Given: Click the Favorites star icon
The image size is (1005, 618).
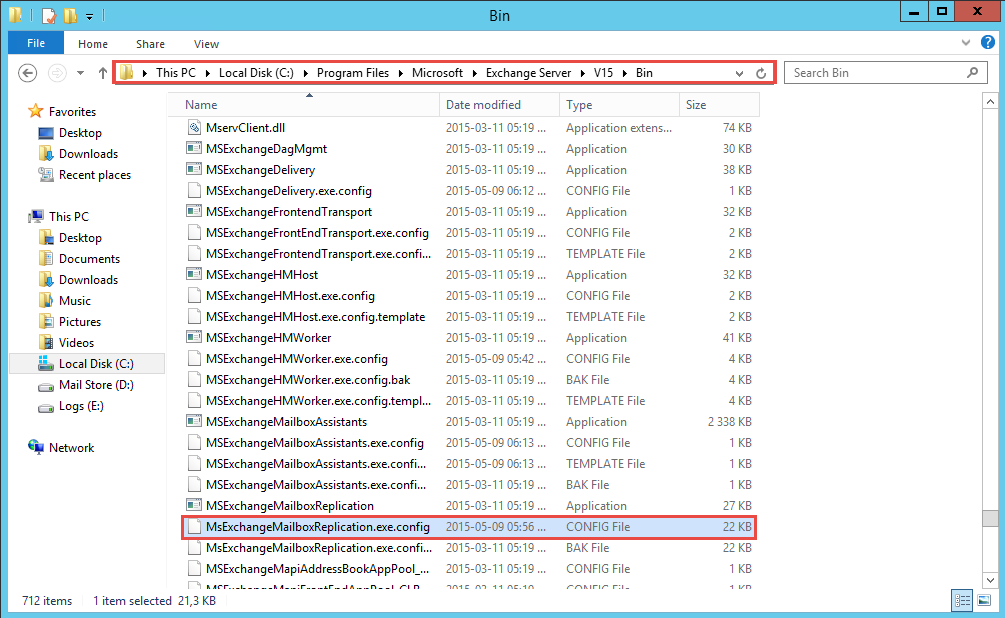Looking at the screenshot, I should click(x=36, y=112).
